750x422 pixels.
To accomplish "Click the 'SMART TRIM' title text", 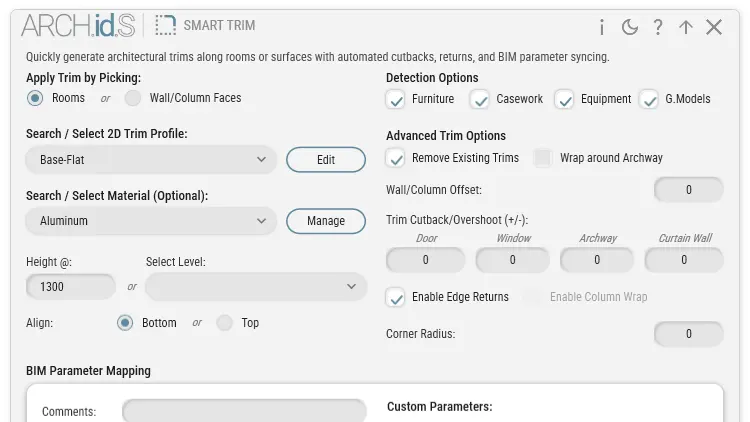I will (x=220, y=25).
